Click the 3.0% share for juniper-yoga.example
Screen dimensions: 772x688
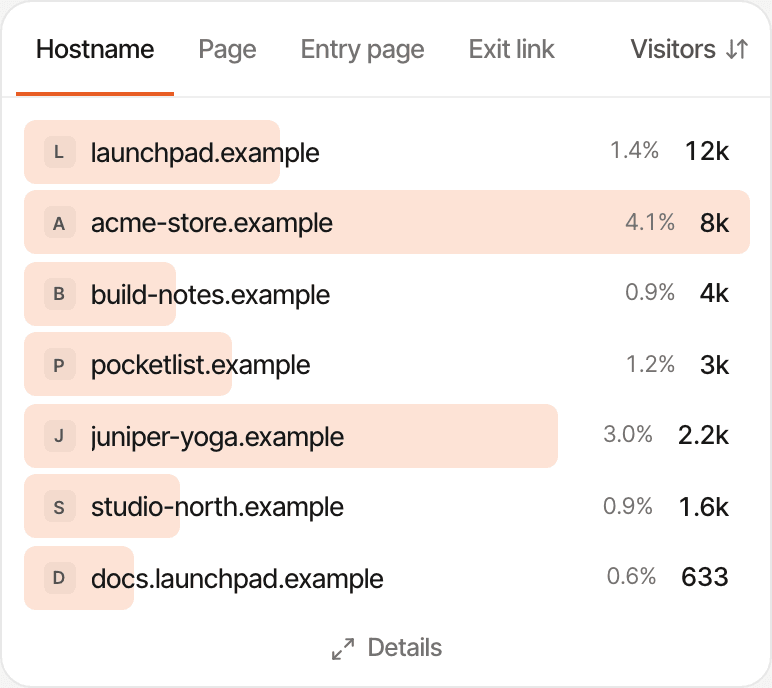point(628,435)
